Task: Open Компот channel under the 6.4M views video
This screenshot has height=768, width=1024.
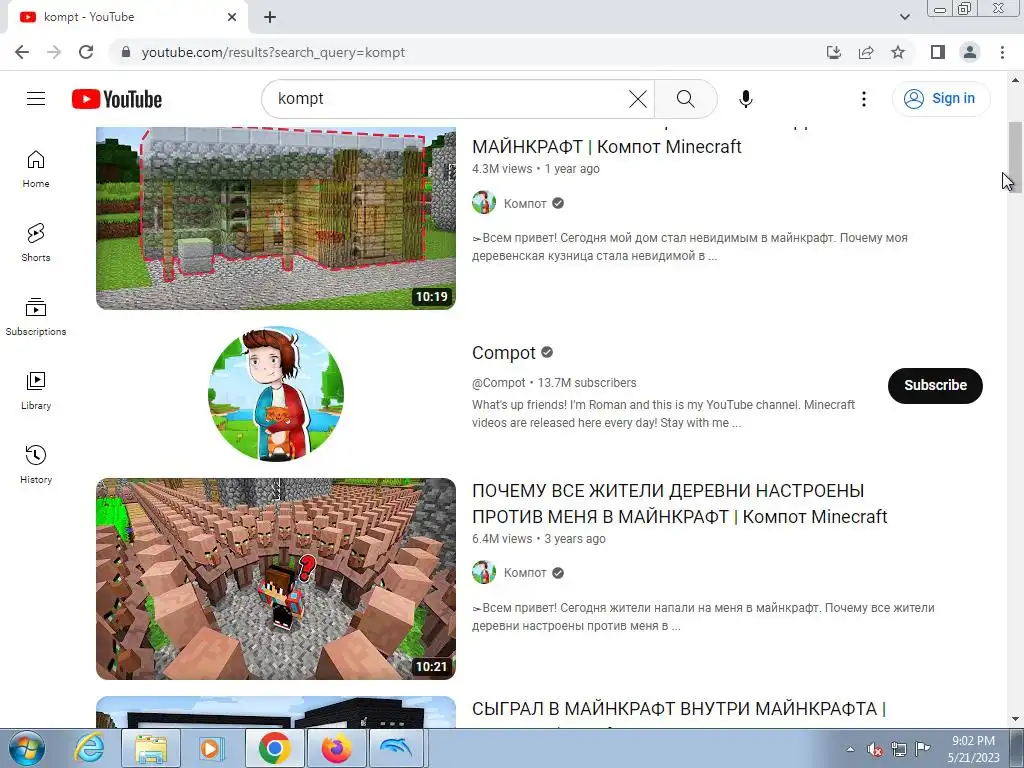Action: [x=524, y=573]
